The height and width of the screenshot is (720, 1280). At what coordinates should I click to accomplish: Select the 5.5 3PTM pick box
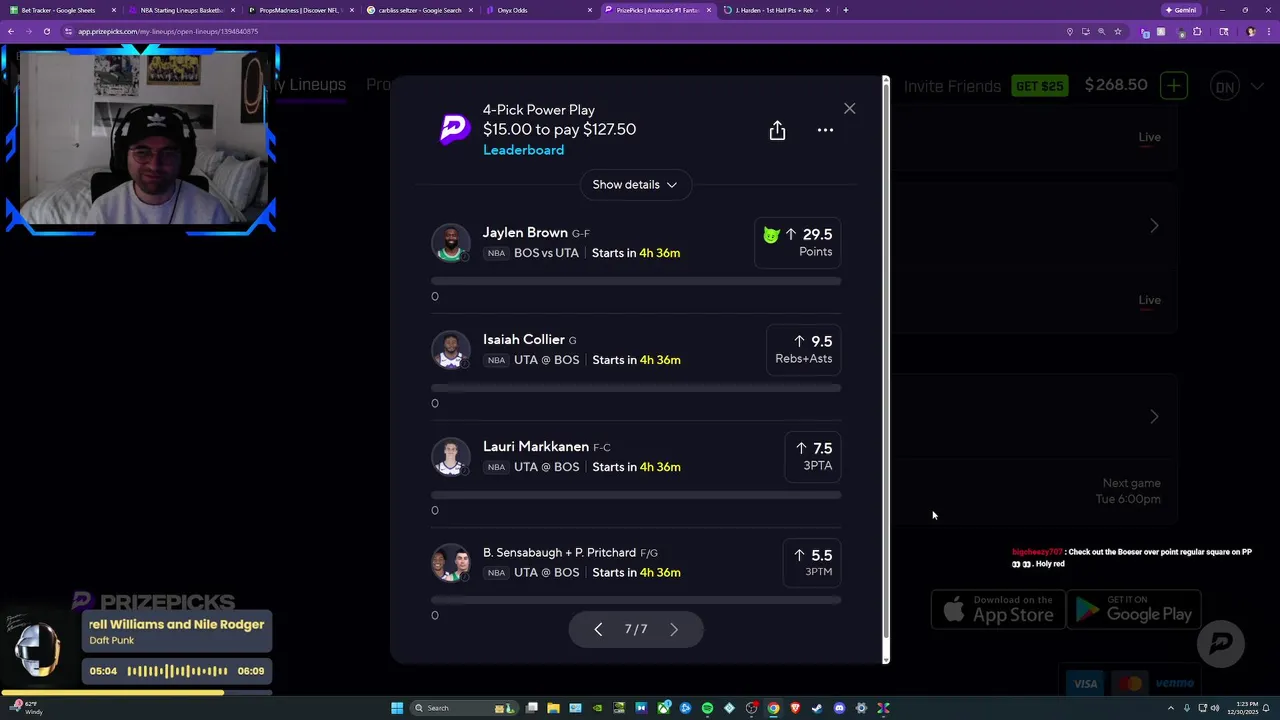(812, 563)
